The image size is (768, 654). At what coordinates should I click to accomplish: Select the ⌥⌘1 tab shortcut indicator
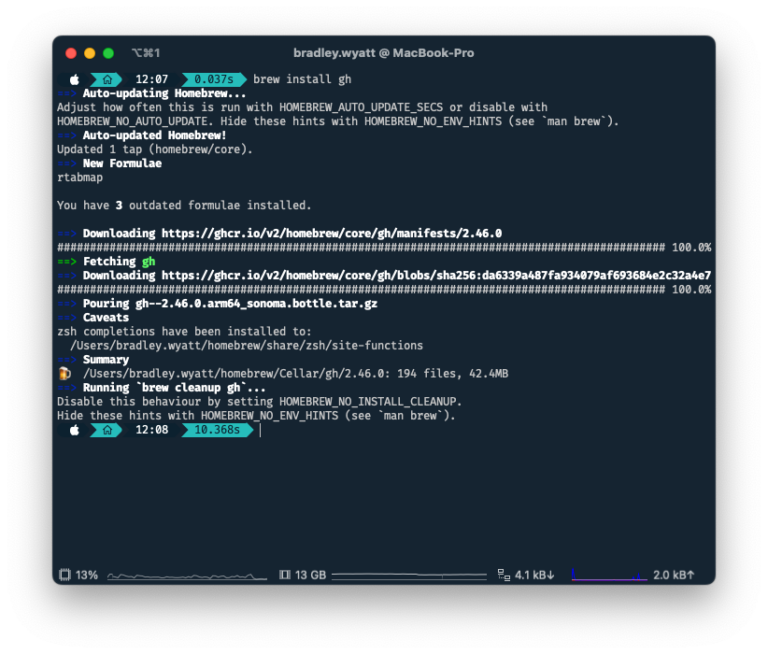[x=145, y=53]
